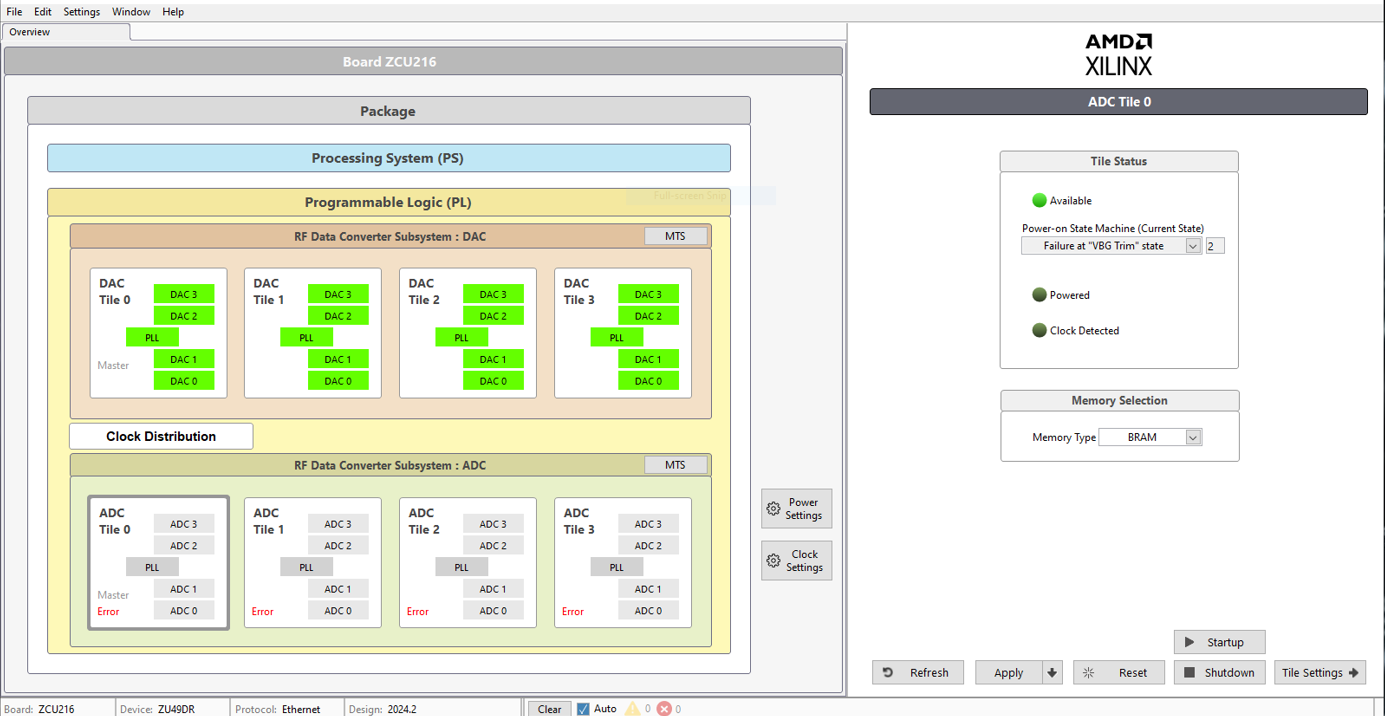The height and width of the screenshot is (716, 1385).
Task: Shutdown the tile using the stop icon
Action: coord(1190,672)
